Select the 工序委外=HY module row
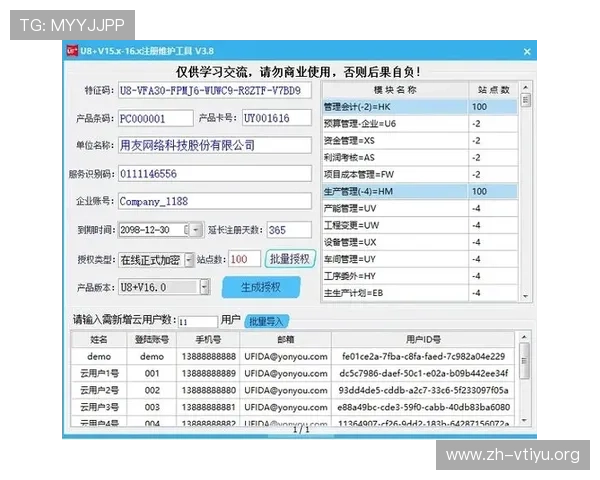 coord(420,276)
